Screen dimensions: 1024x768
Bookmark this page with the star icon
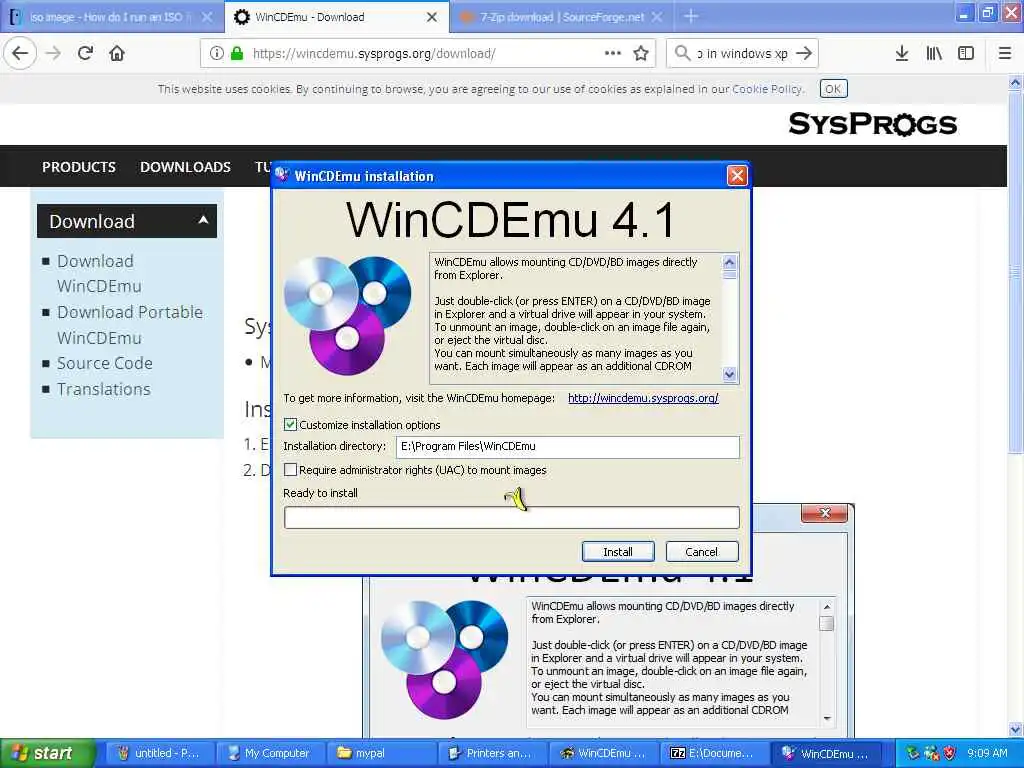click(641, 53)
